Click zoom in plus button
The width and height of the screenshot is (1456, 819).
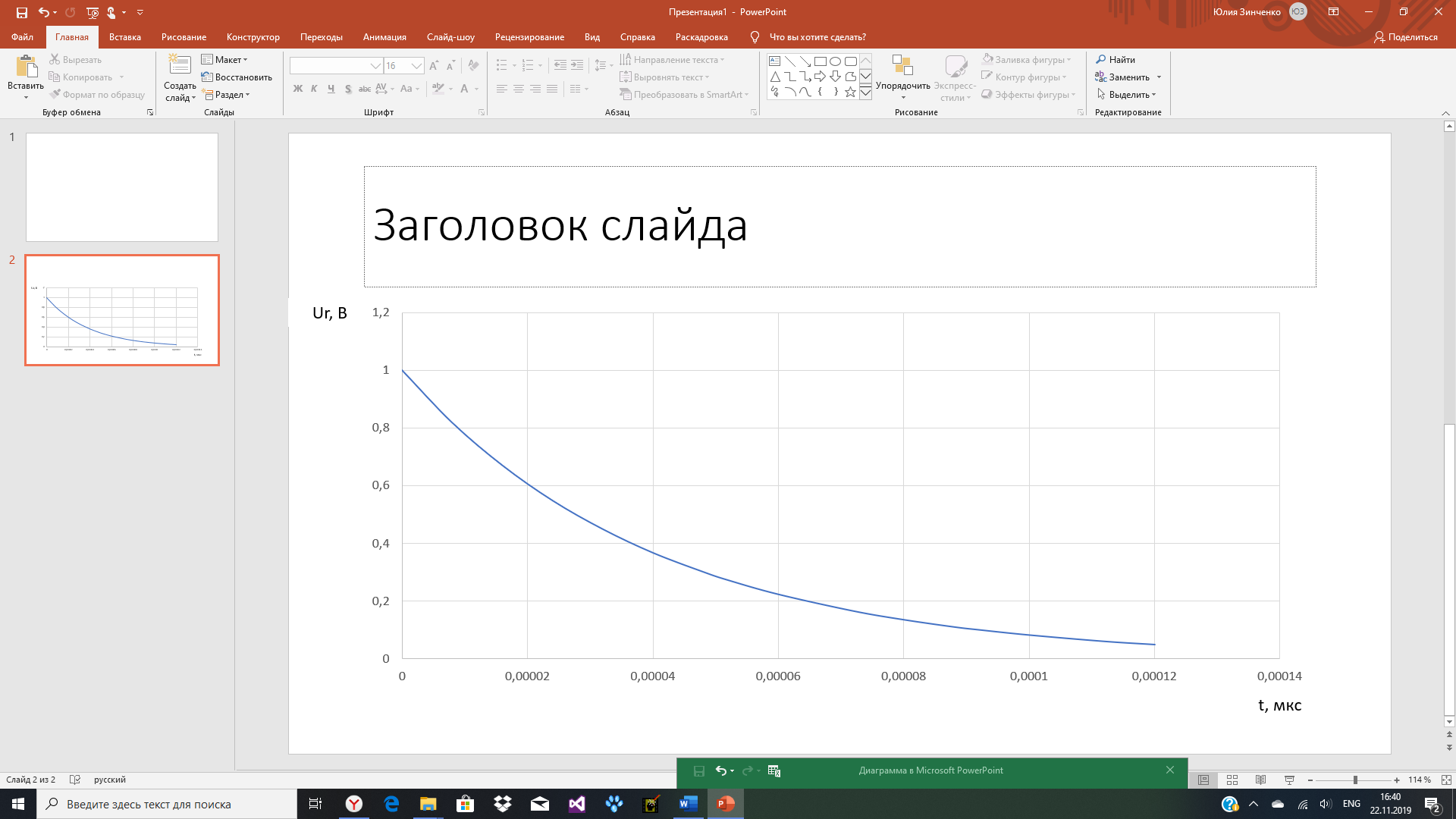click(x=1397, y=780)
